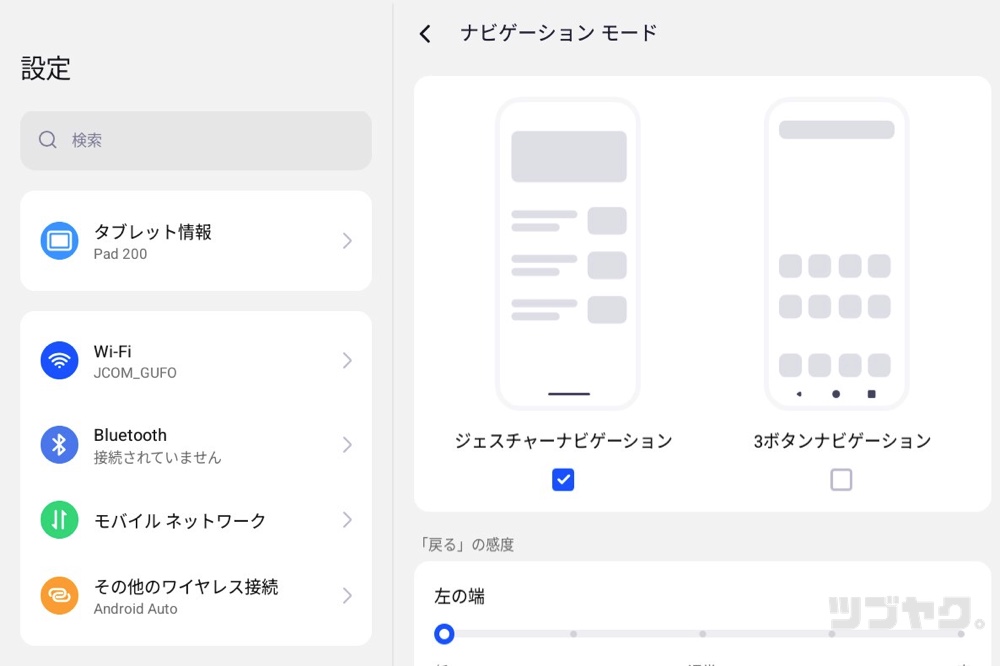Expand タブレット情報 via its chevron
Viewport: 1000px width, 666px height.
[x=347, y=240]
